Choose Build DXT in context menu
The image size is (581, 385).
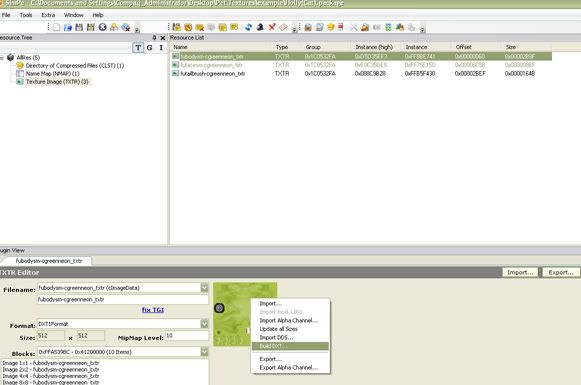coord(290,346)
